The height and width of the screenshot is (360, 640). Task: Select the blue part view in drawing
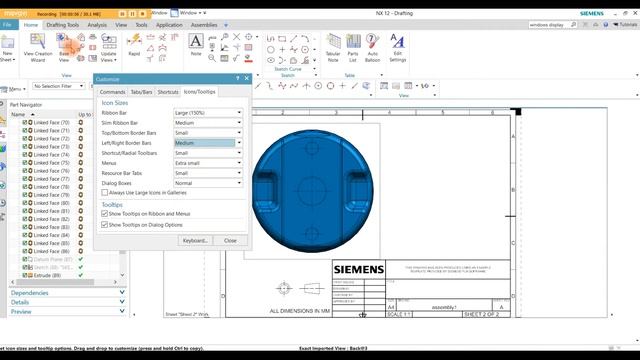(x=312, y=191)
